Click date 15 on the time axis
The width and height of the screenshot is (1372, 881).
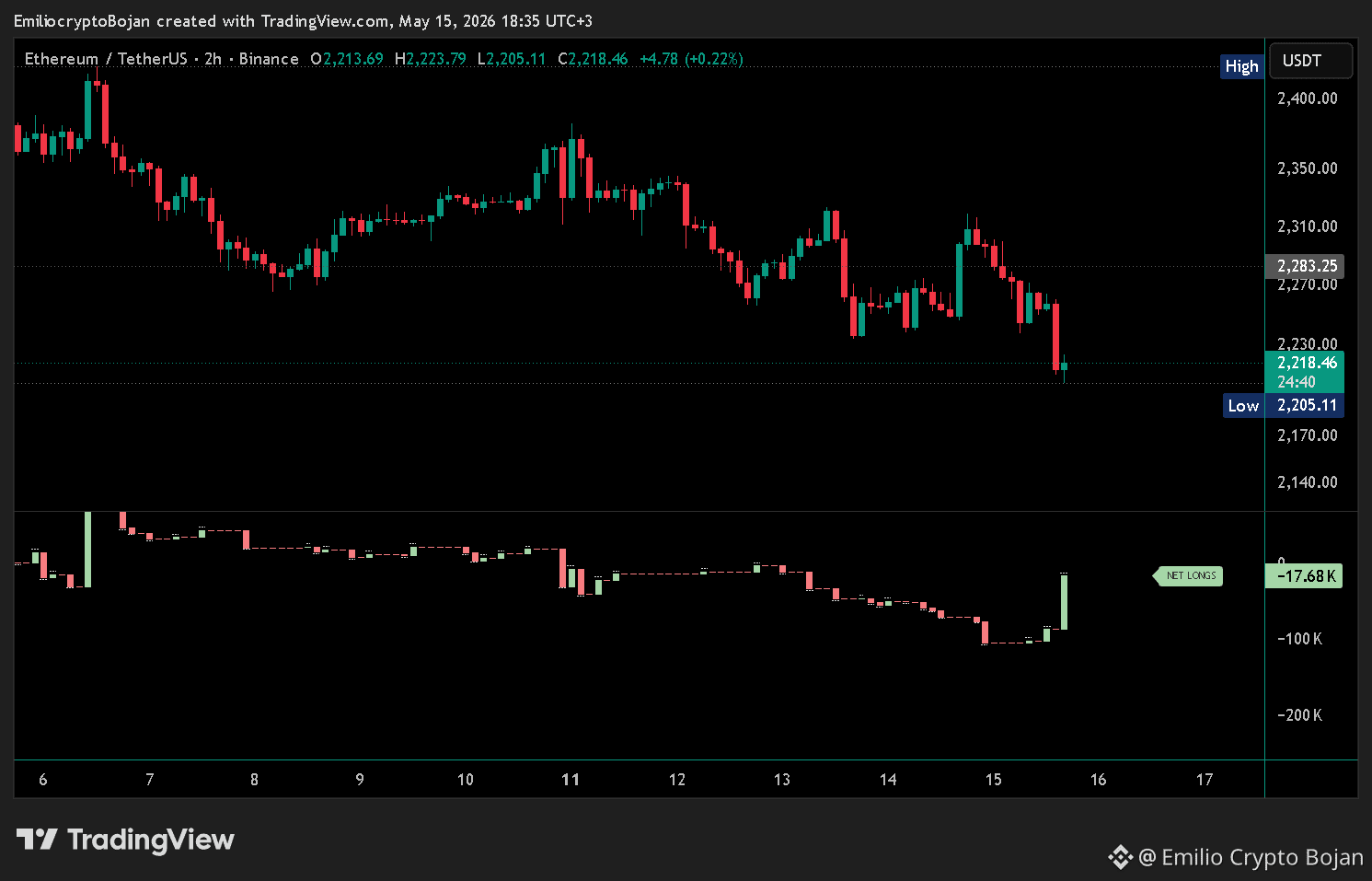pyautogui.click(x=994, y=780)
